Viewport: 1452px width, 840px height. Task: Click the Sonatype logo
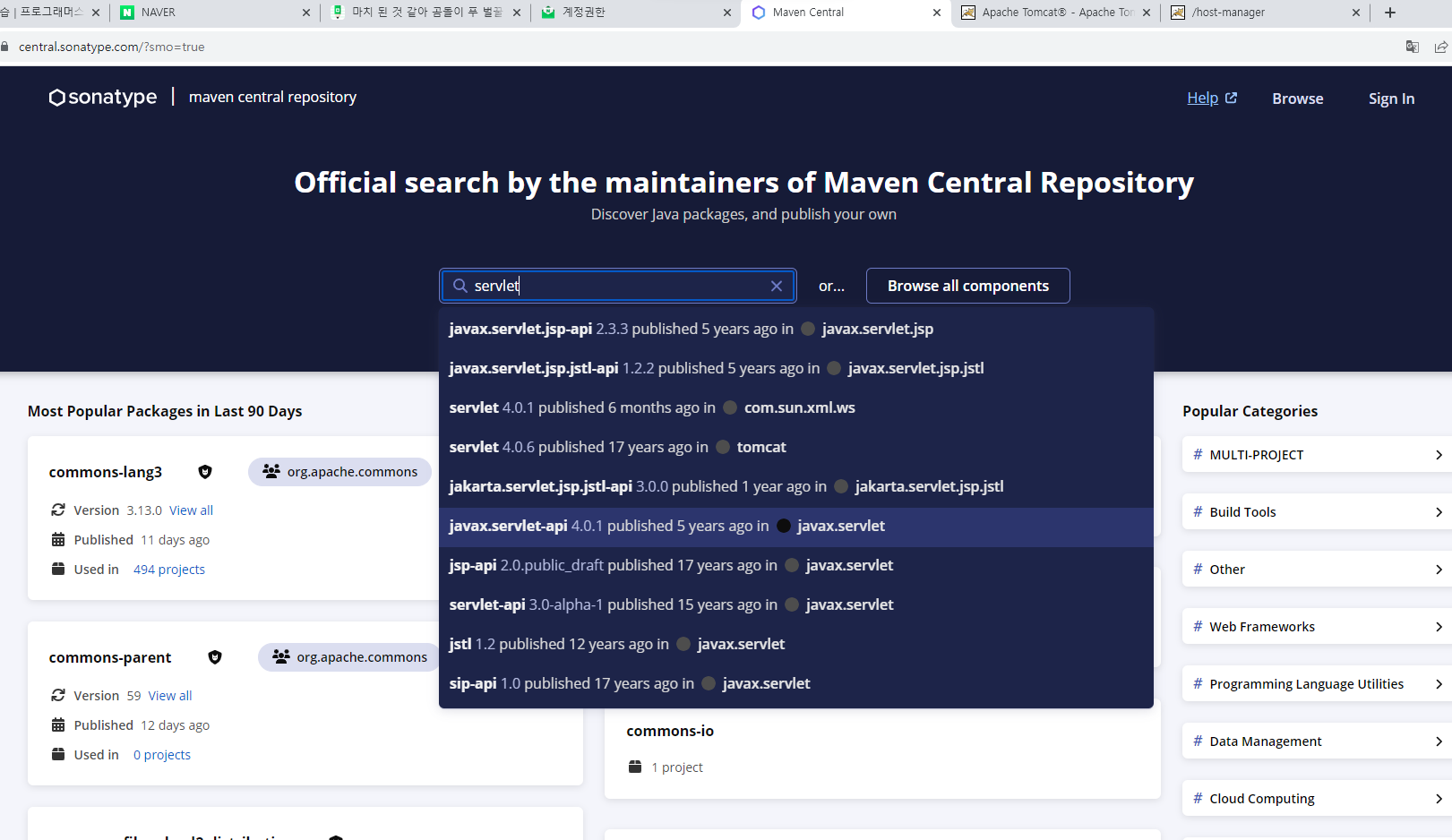[103, 97]
